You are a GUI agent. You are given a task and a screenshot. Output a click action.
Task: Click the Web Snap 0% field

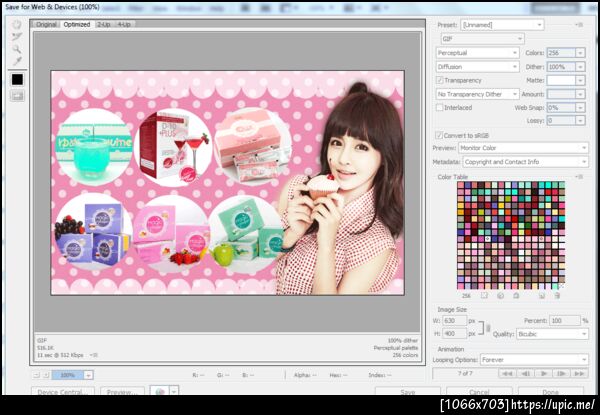(x=561, y=108)
